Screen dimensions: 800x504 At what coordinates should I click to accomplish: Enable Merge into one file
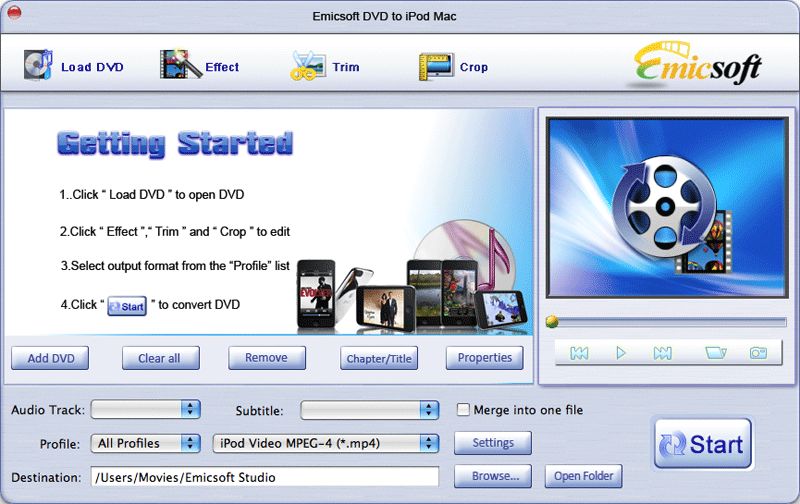pyautogui.click(x=463, y=409)
